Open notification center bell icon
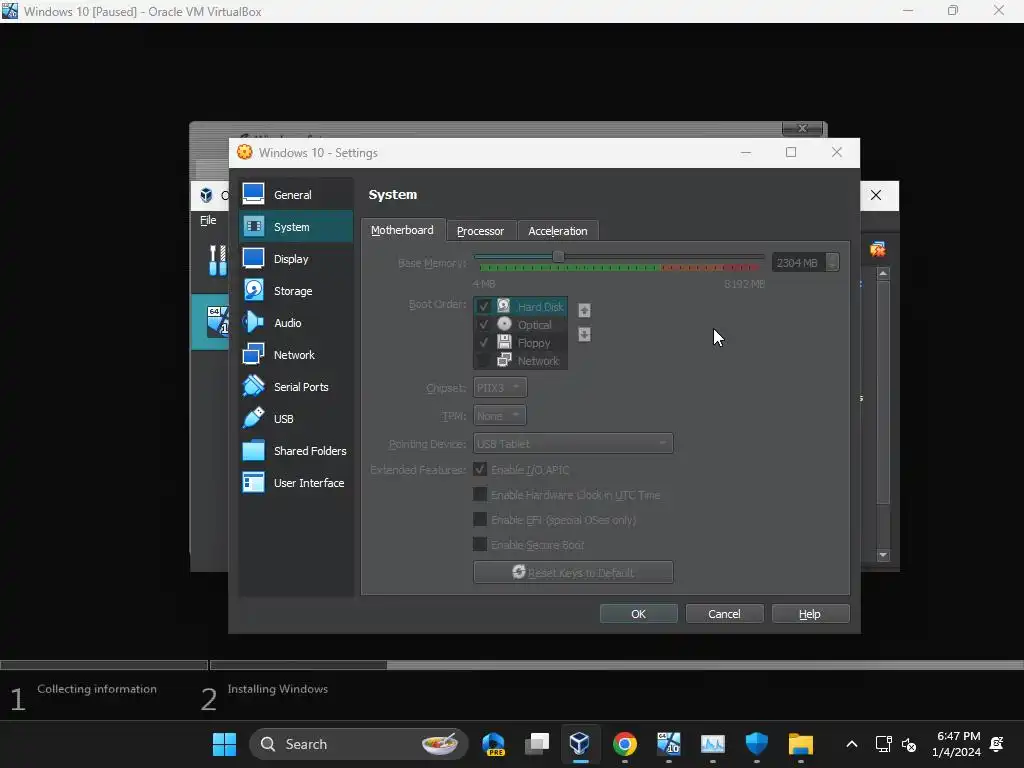Viewport: 1024px width, 768px height. pos(997,744)
